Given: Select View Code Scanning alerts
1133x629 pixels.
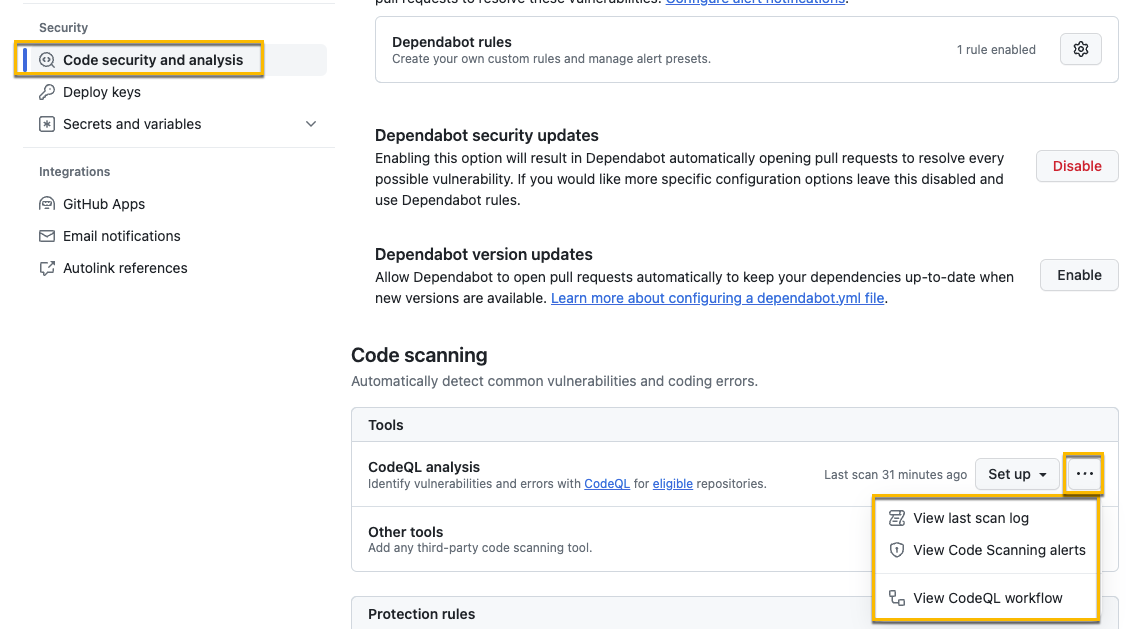Looking at the screenshot, I should 998,550.
